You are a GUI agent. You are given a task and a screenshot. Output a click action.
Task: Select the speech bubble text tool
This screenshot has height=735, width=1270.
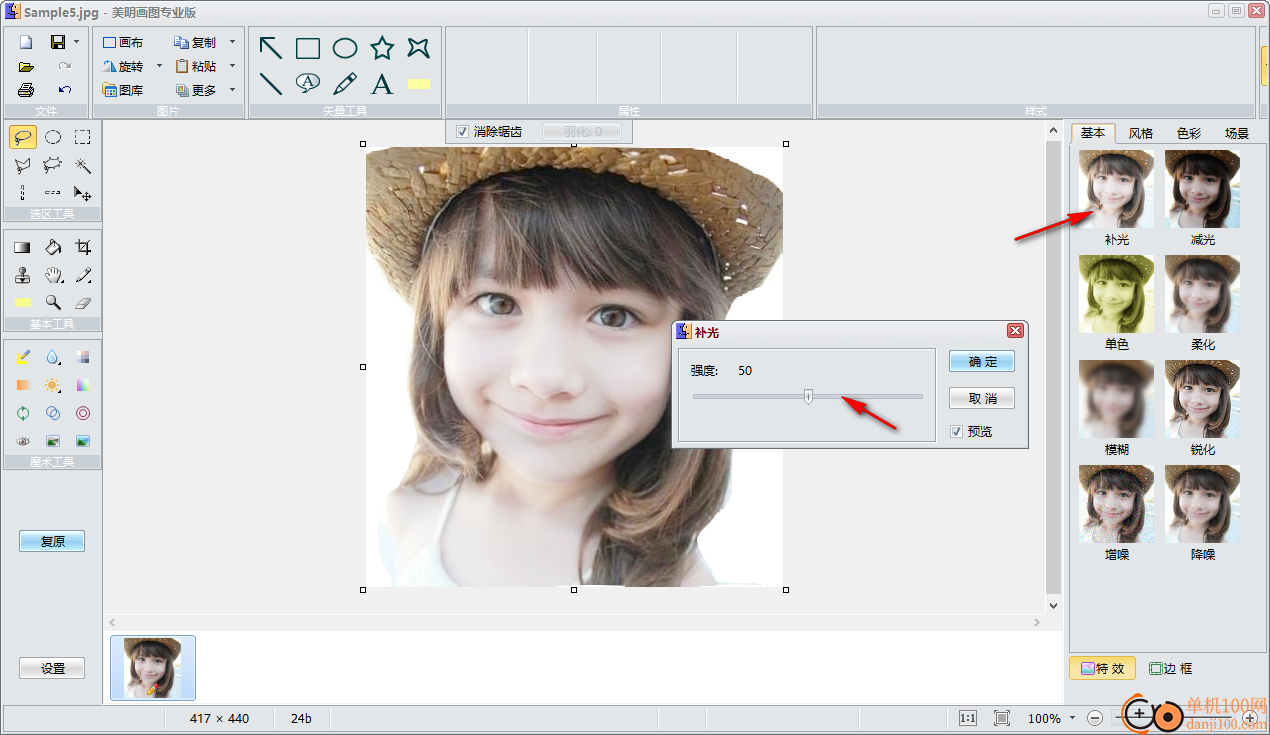(x=307, y=83)
